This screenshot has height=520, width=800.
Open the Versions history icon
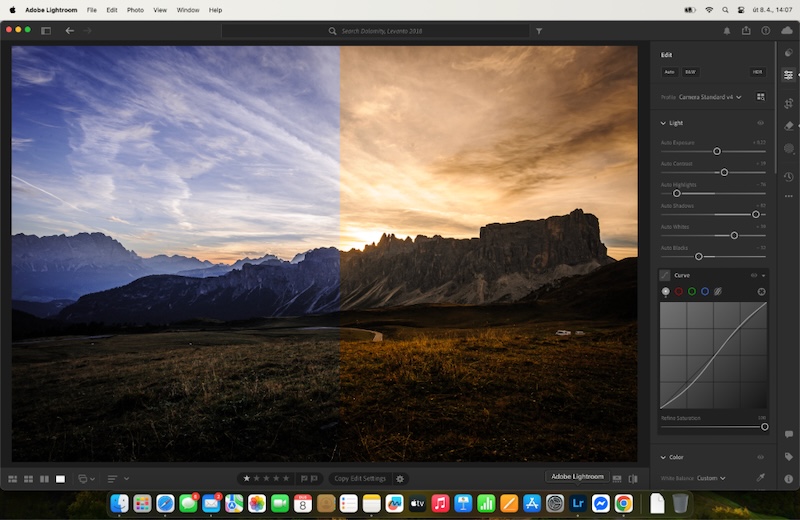(789, 177)
